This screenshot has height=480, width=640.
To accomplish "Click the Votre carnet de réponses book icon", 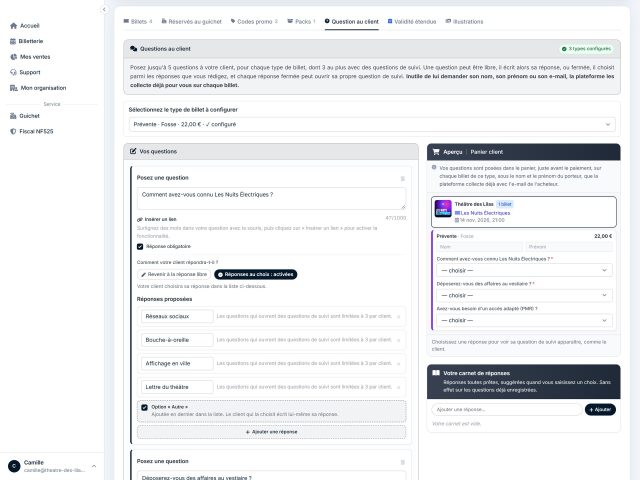I will [436, 373].
